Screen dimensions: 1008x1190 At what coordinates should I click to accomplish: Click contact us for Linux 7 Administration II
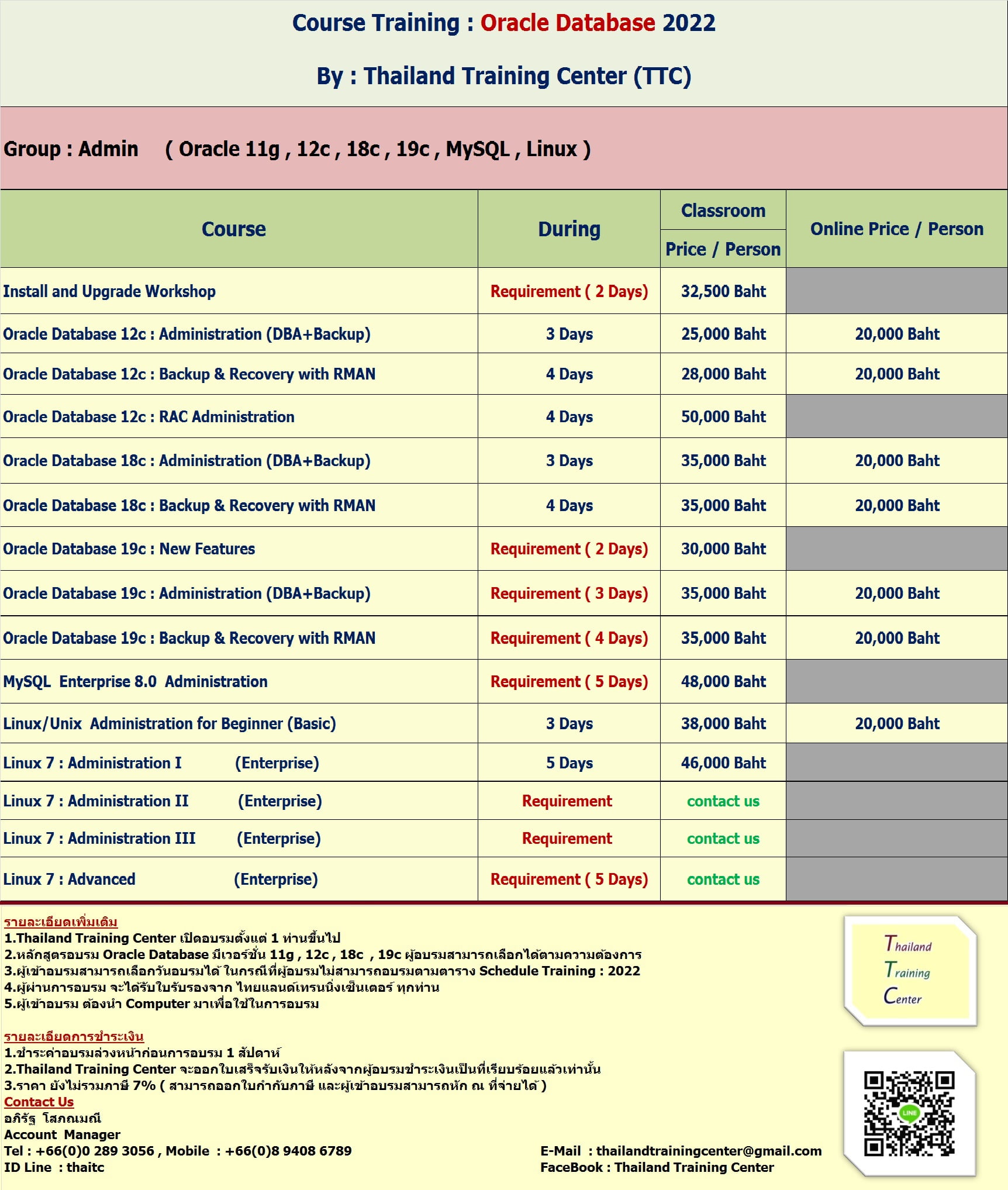pyautogui.click(x=723, y=801)
